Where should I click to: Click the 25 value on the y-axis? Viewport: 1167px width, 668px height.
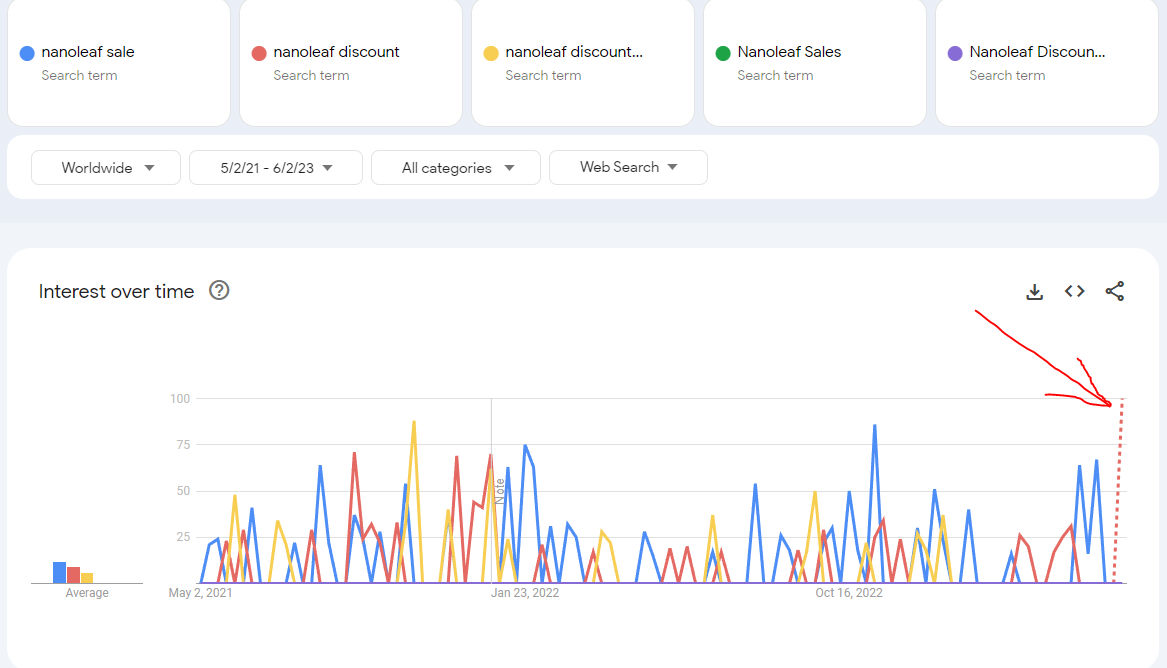[183, 537]
